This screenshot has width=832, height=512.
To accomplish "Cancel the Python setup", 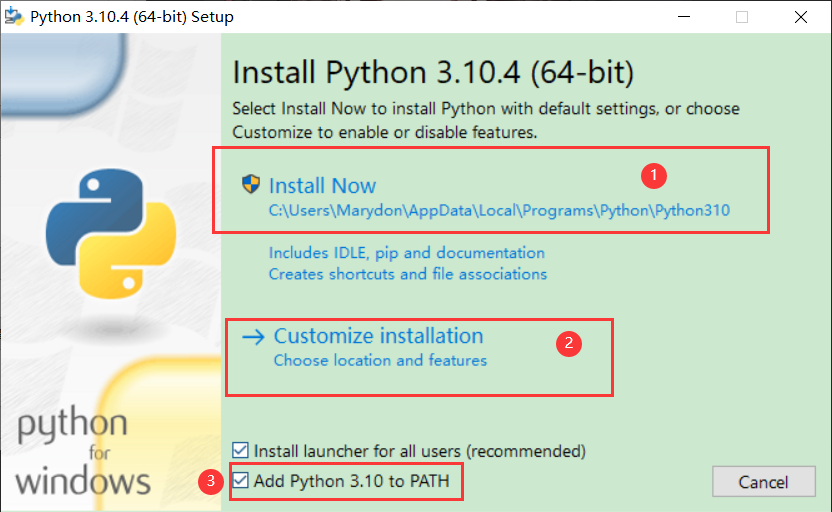I will (x=764, y=482).
